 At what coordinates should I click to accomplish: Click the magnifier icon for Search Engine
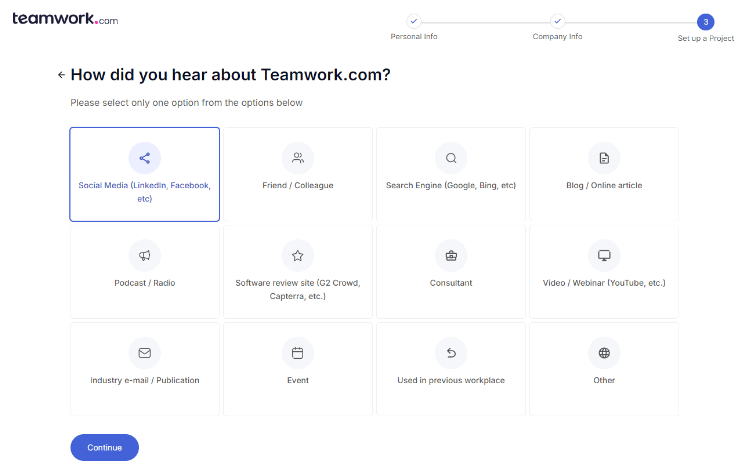coord(451,158)
